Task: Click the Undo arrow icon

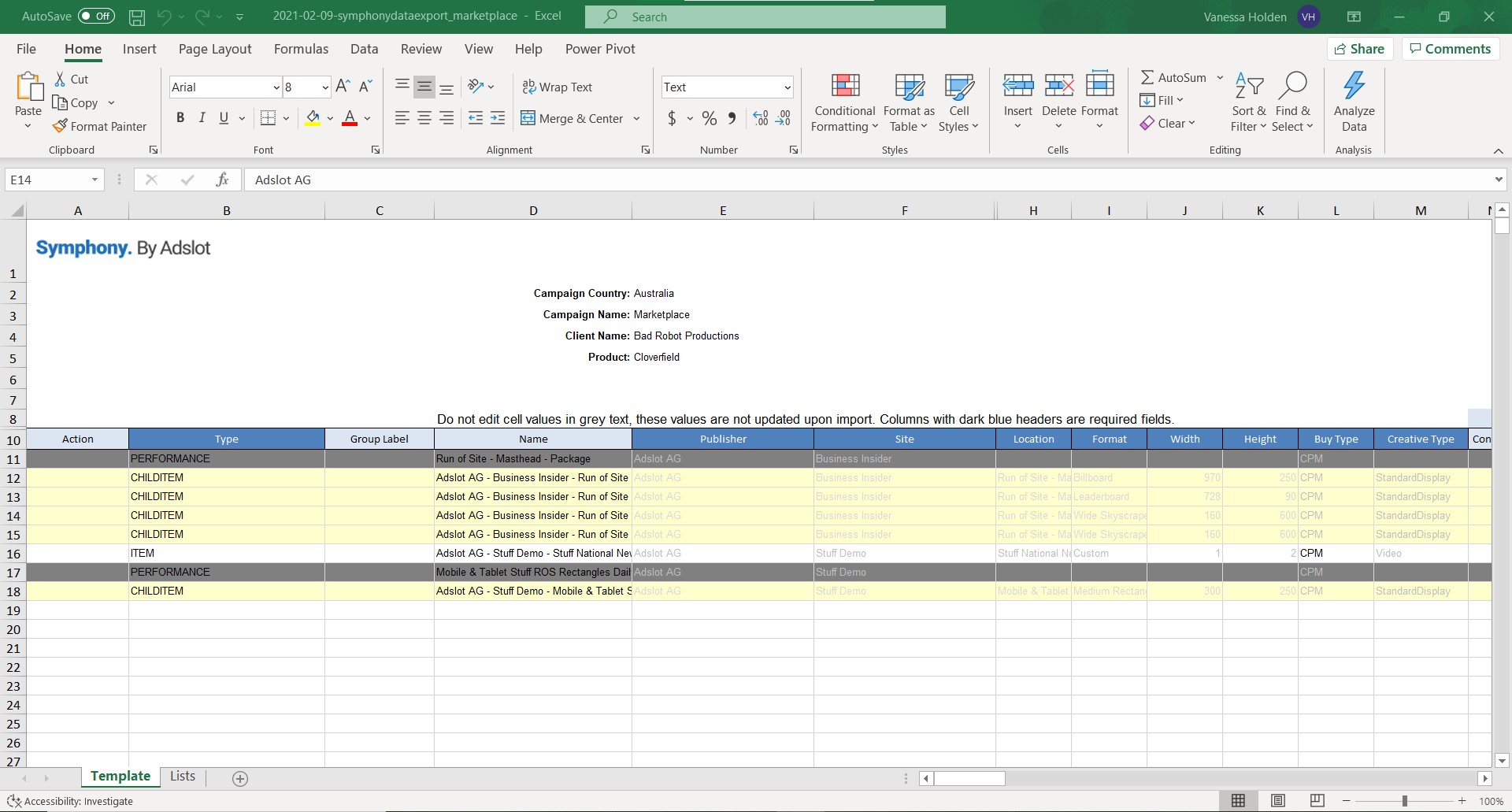Action: coord(164,17)
